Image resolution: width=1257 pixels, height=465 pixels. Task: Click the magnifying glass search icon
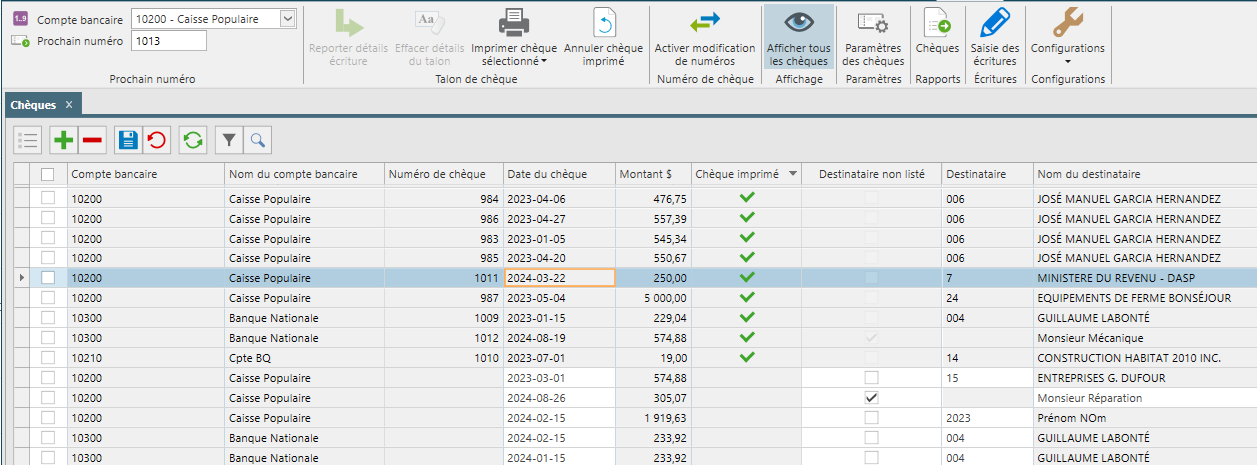point(257,140)
